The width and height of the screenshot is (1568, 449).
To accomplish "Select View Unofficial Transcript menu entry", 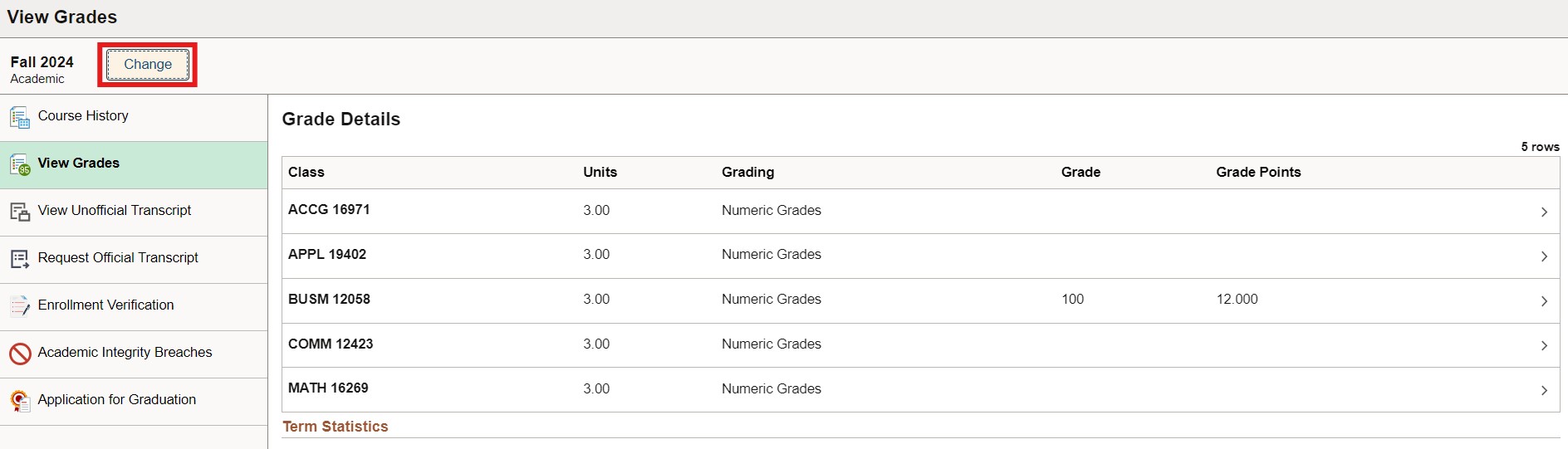I will [115, 211].
